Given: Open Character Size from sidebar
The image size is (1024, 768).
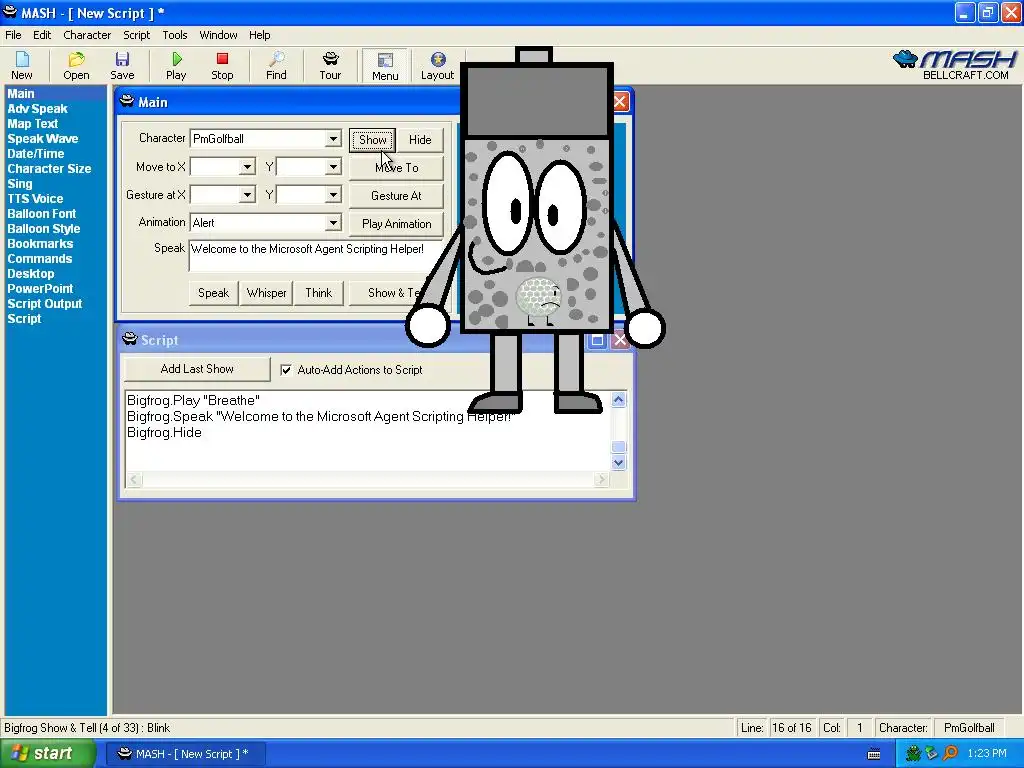Looking at the screenshot, I should (49, 169).
